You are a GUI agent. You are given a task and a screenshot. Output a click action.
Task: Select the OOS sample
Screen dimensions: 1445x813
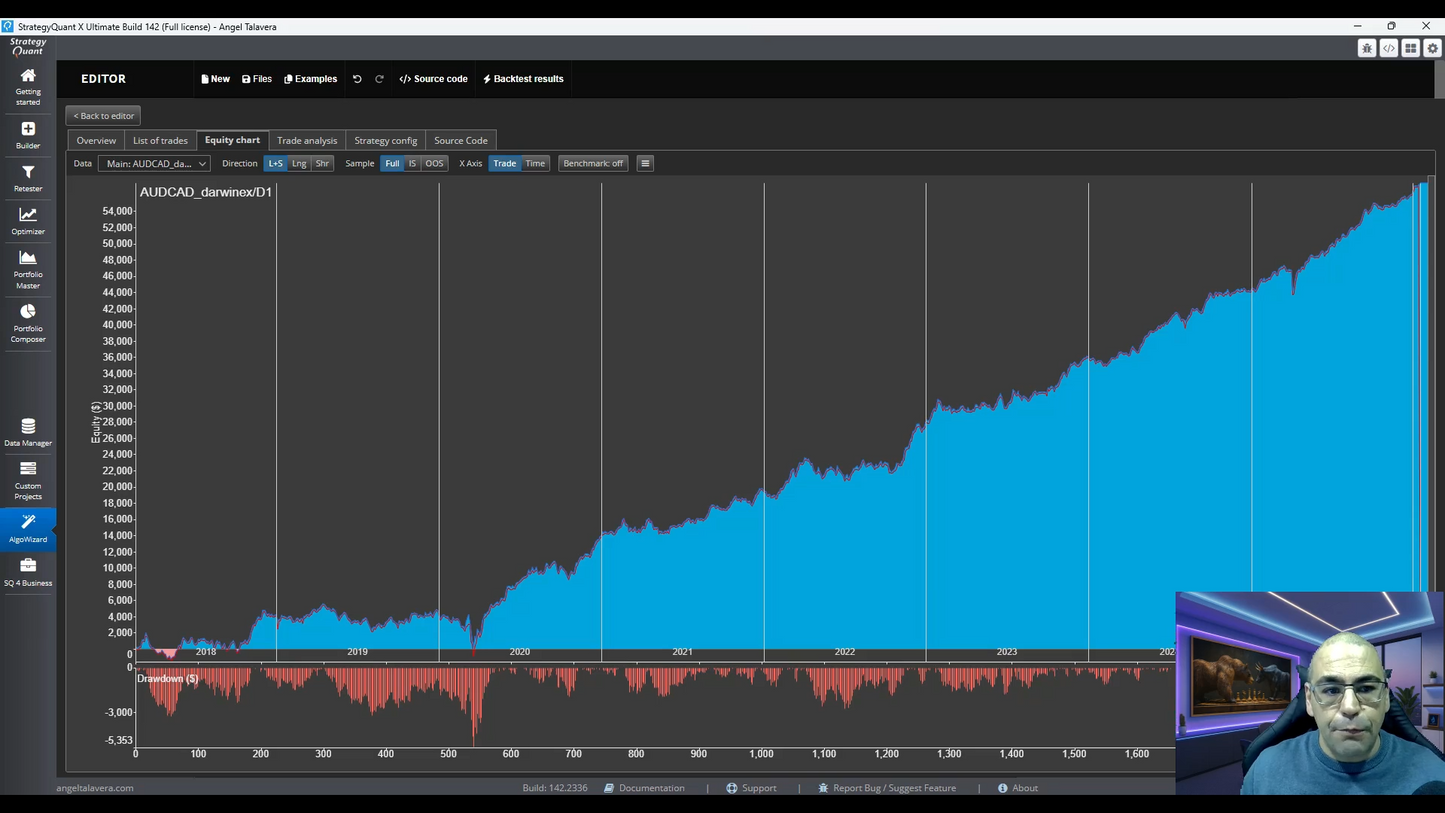click(x=434, y=163)
